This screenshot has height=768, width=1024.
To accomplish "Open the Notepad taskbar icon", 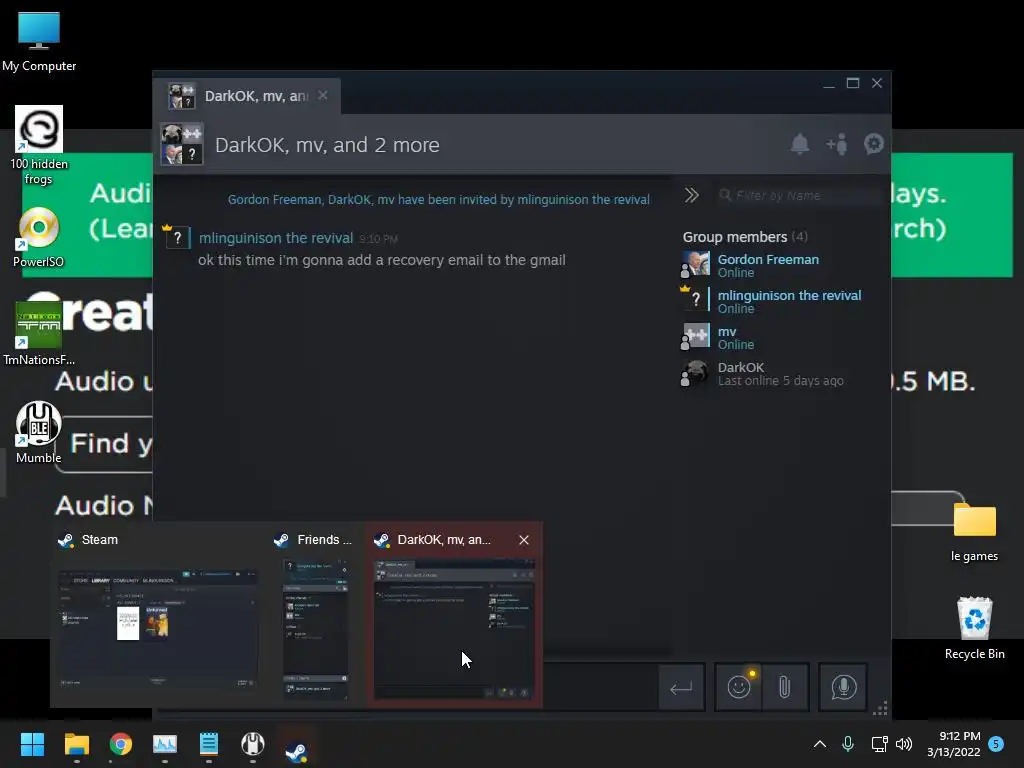I will tap(209, 744).
